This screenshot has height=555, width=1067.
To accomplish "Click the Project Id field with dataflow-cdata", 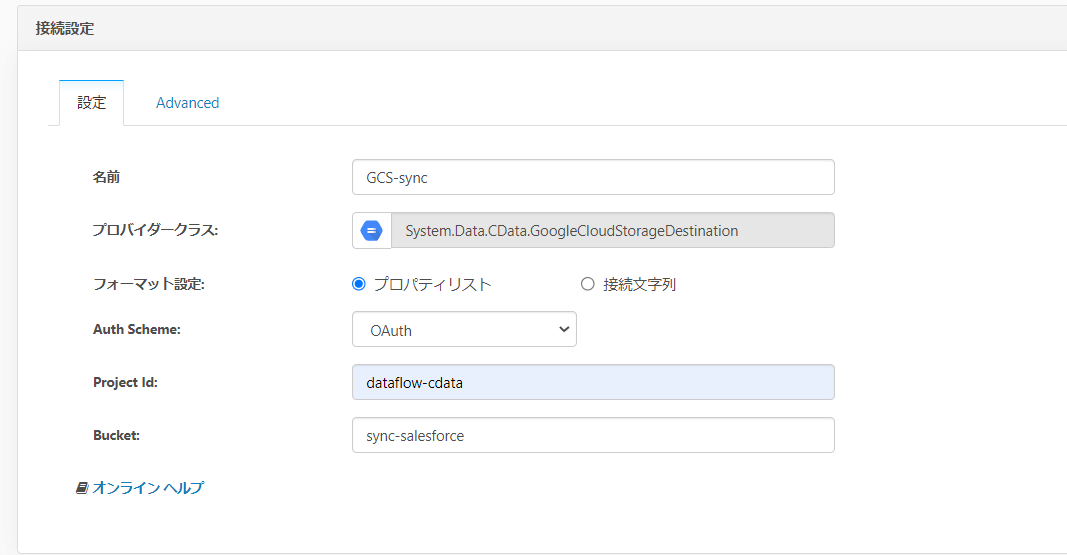I will pos(593,382).
